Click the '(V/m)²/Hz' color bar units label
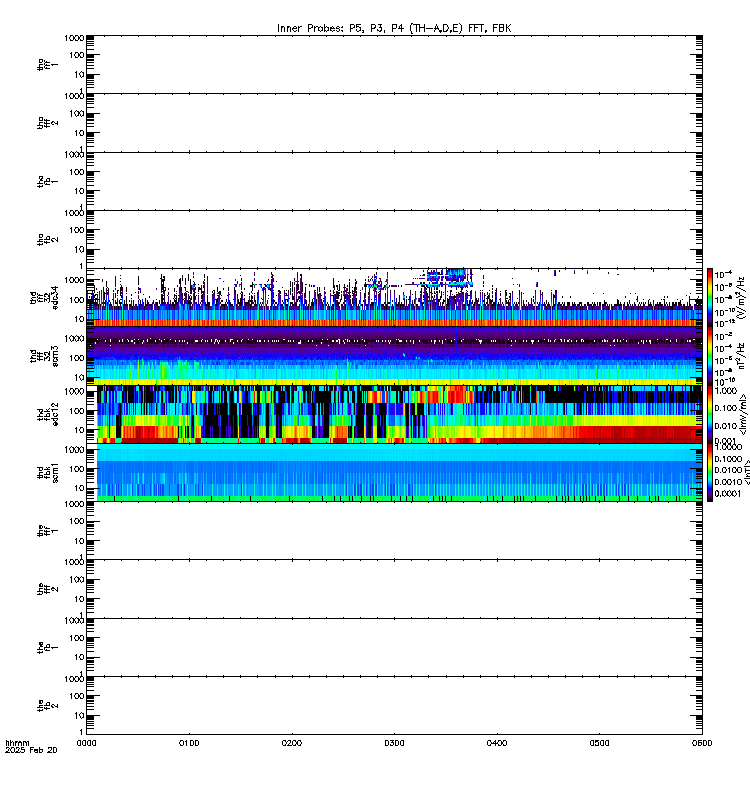 742,297
